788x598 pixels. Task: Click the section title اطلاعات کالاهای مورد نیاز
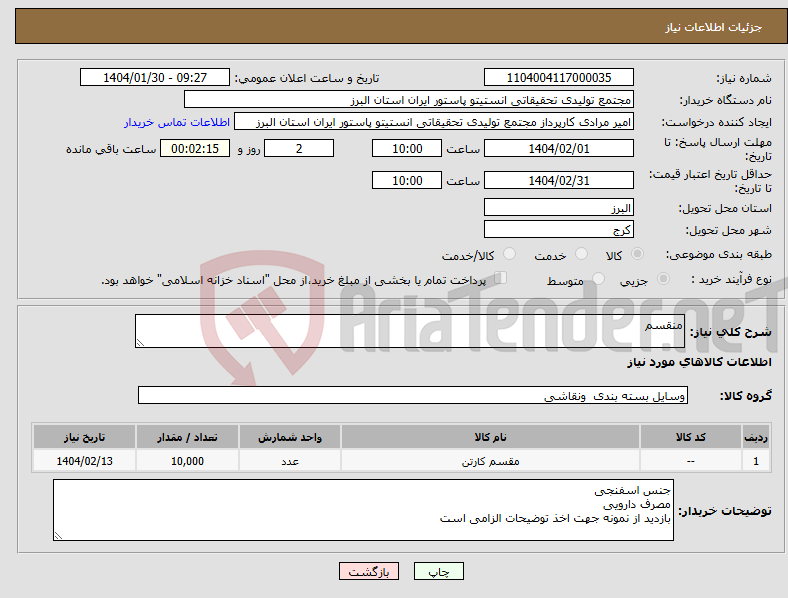[x=699, y=362]
